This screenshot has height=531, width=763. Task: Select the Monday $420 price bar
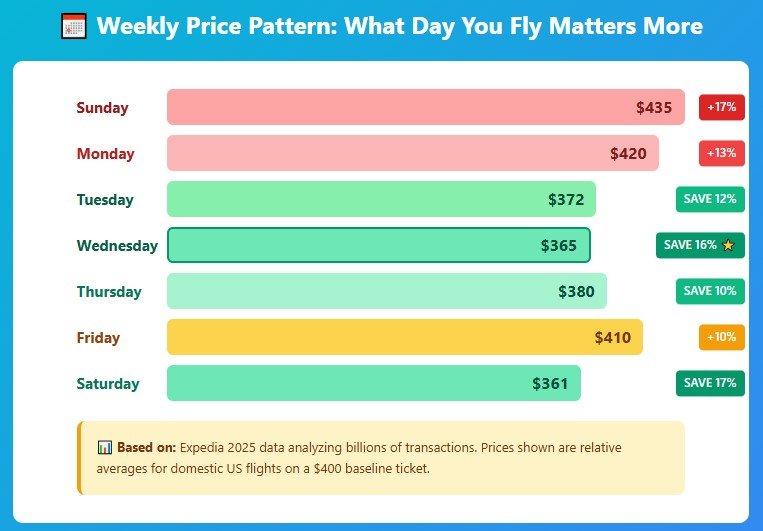pyautogui.click(x=412, y=153)
